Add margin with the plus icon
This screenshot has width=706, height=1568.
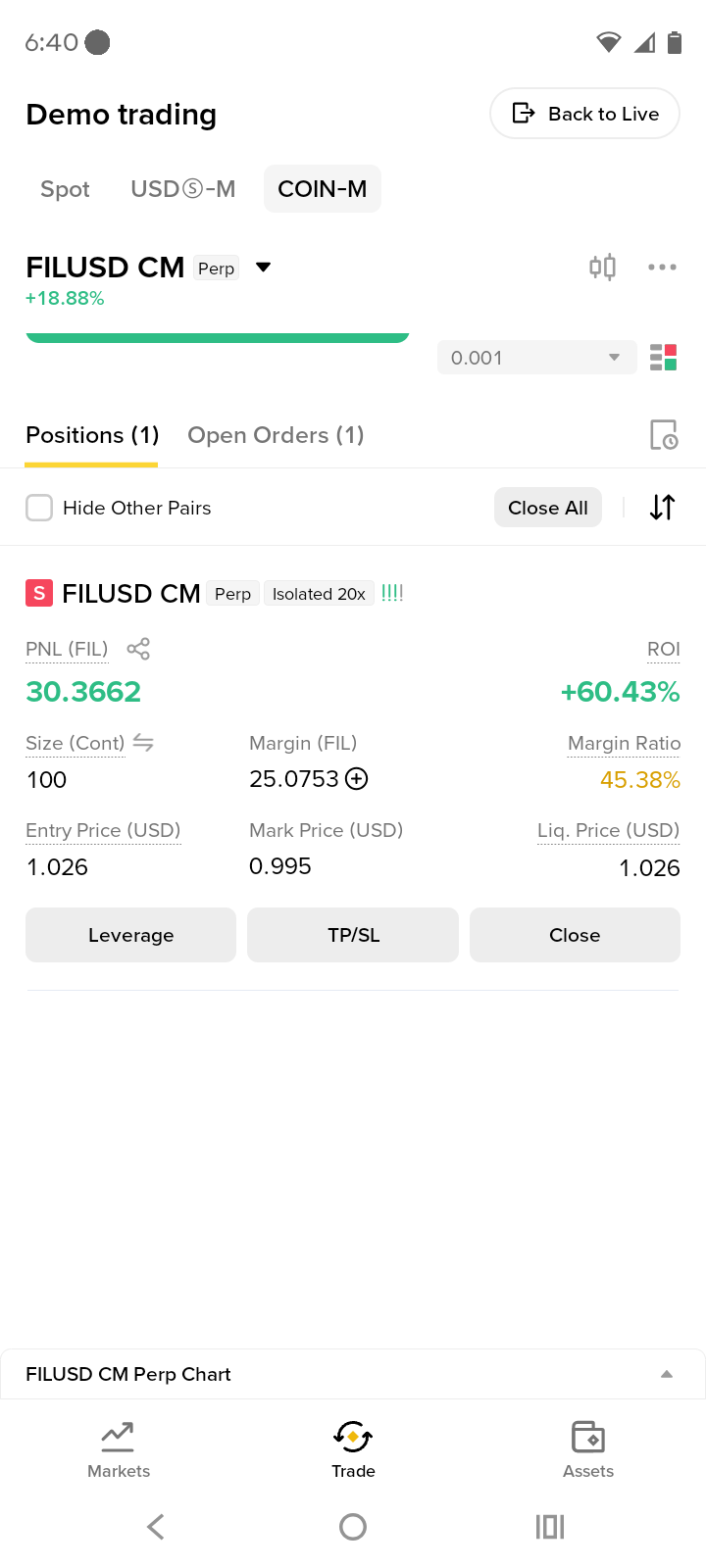(357, 779)
